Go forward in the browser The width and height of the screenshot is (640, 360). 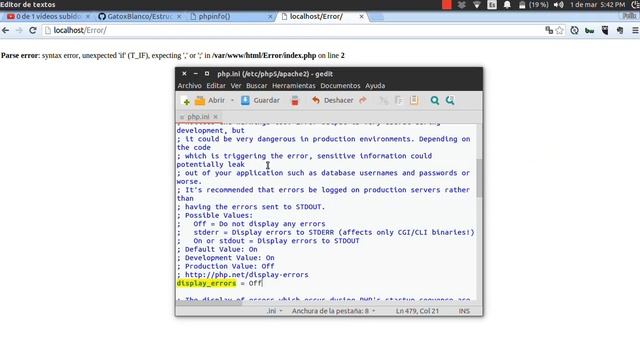coord(19,31)
